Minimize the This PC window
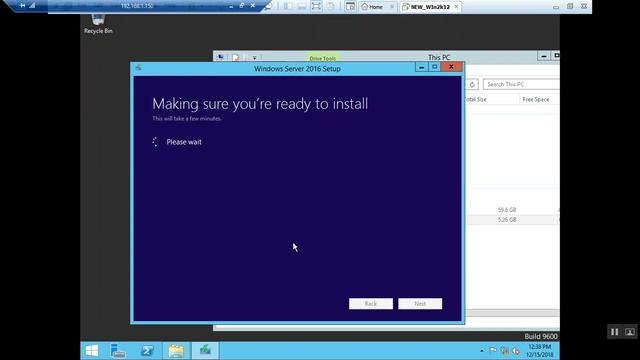The image size is (640, 360). tap(543, 56)
